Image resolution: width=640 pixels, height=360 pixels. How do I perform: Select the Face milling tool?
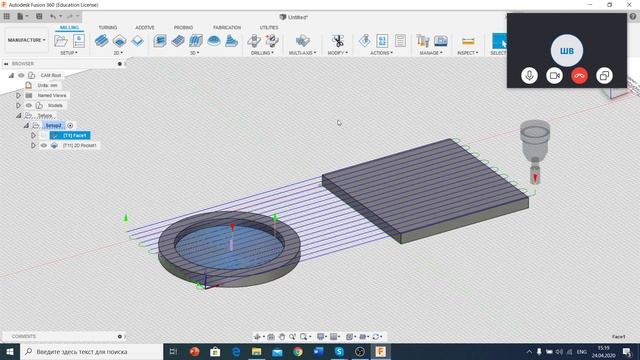point(138,41)
